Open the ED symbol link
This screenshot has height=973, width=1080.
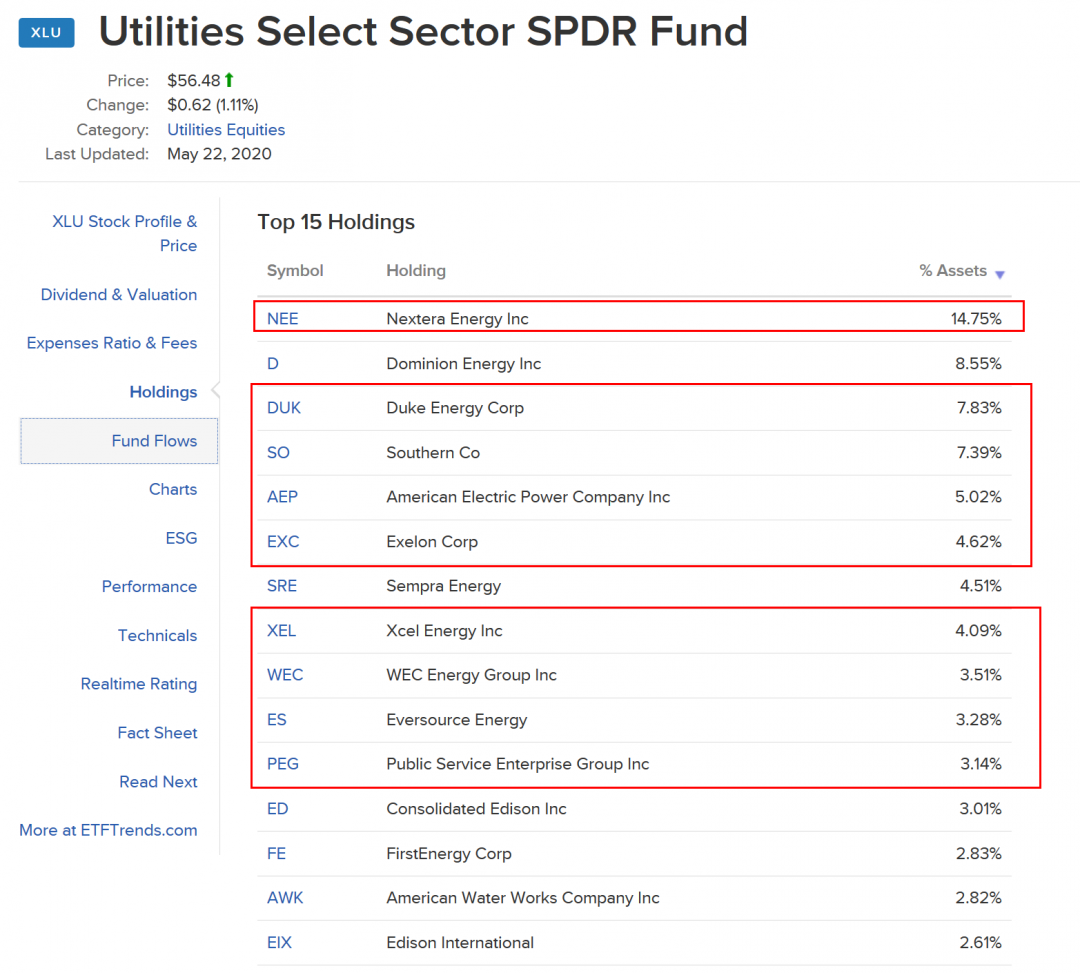click(x=278, y=808)
